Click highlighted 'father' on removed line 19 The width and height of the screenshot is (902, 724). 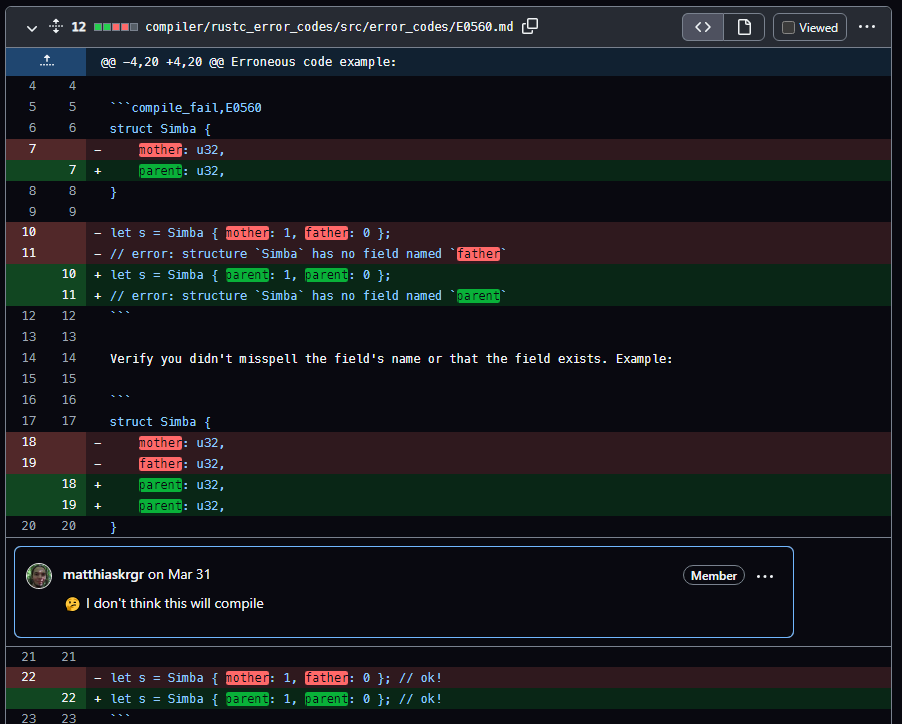tap(160, 464)
